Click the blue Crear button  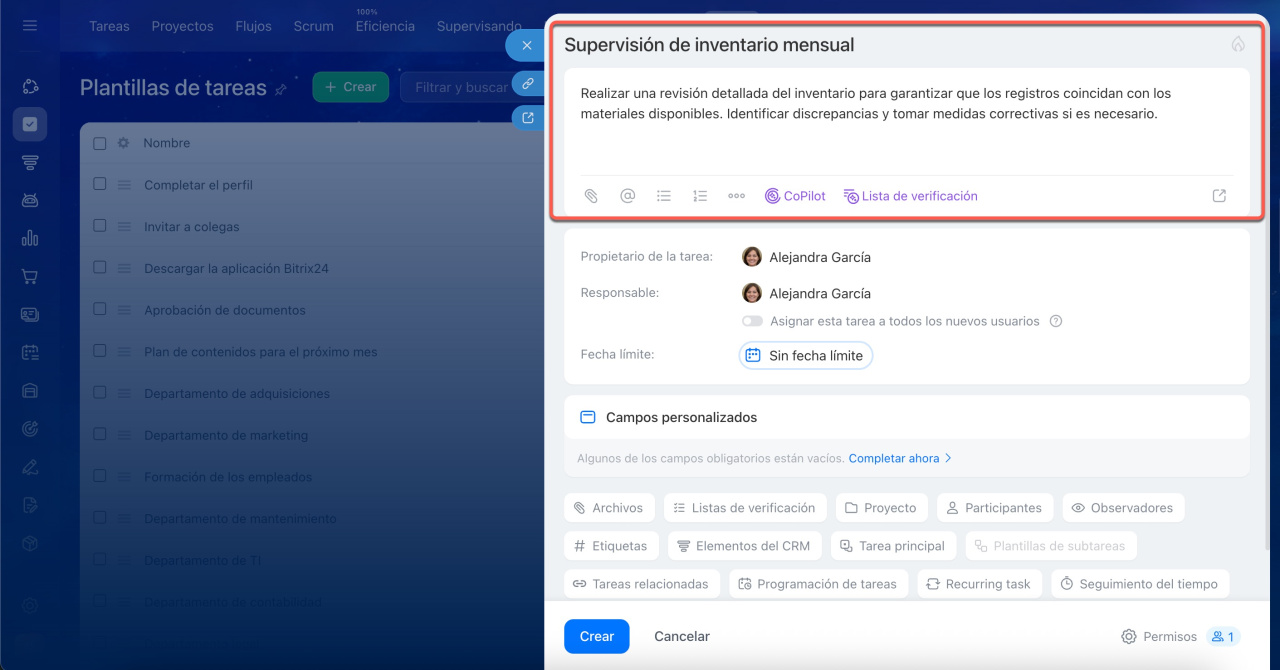(x=596, y=636)
